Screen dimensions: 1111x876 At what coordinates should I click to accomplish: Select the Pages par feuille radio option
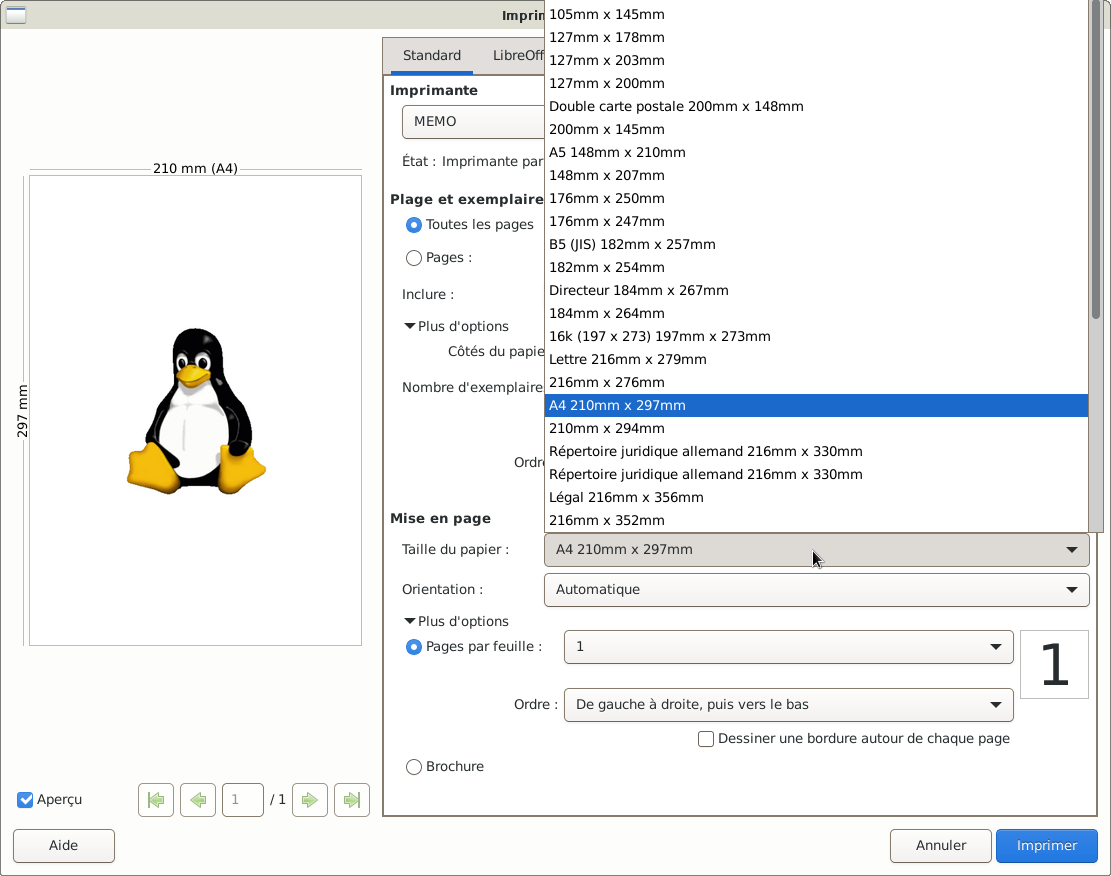414,647
